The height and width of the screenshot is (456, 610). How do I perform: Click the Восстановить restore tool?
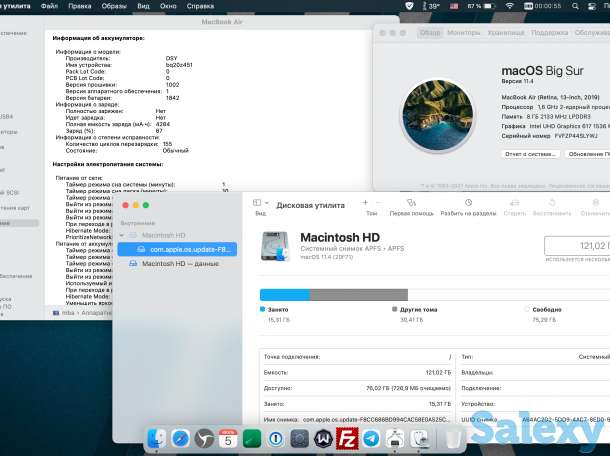click(552, 207)
